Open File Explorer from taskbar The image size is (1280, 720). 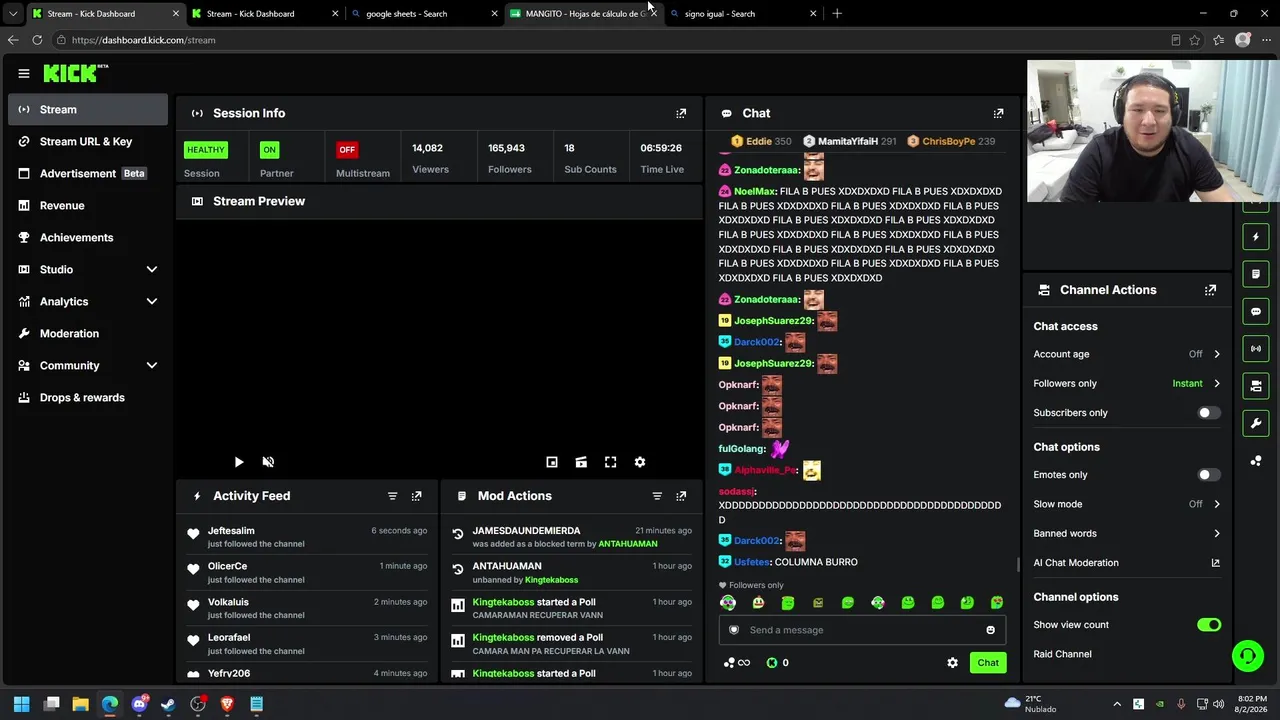81,704
